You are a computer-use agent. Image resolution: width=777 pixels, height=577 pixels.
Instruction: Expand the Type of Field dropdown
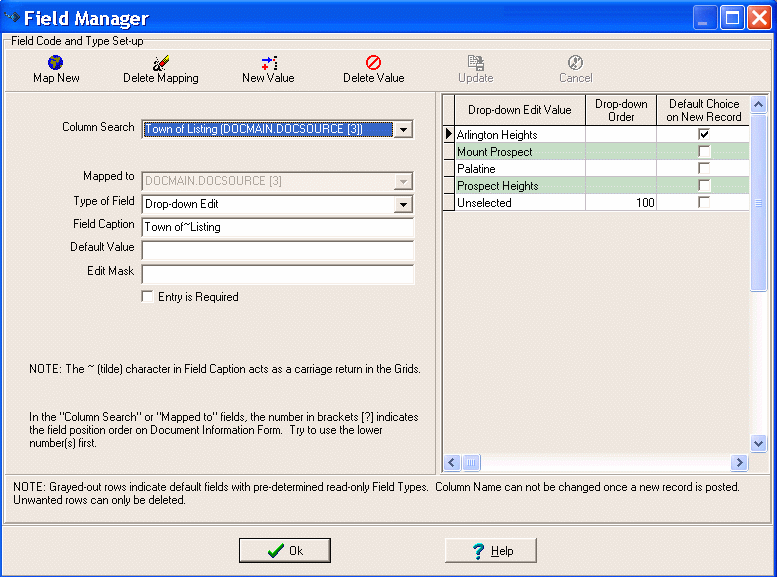(x=403, y=204)
